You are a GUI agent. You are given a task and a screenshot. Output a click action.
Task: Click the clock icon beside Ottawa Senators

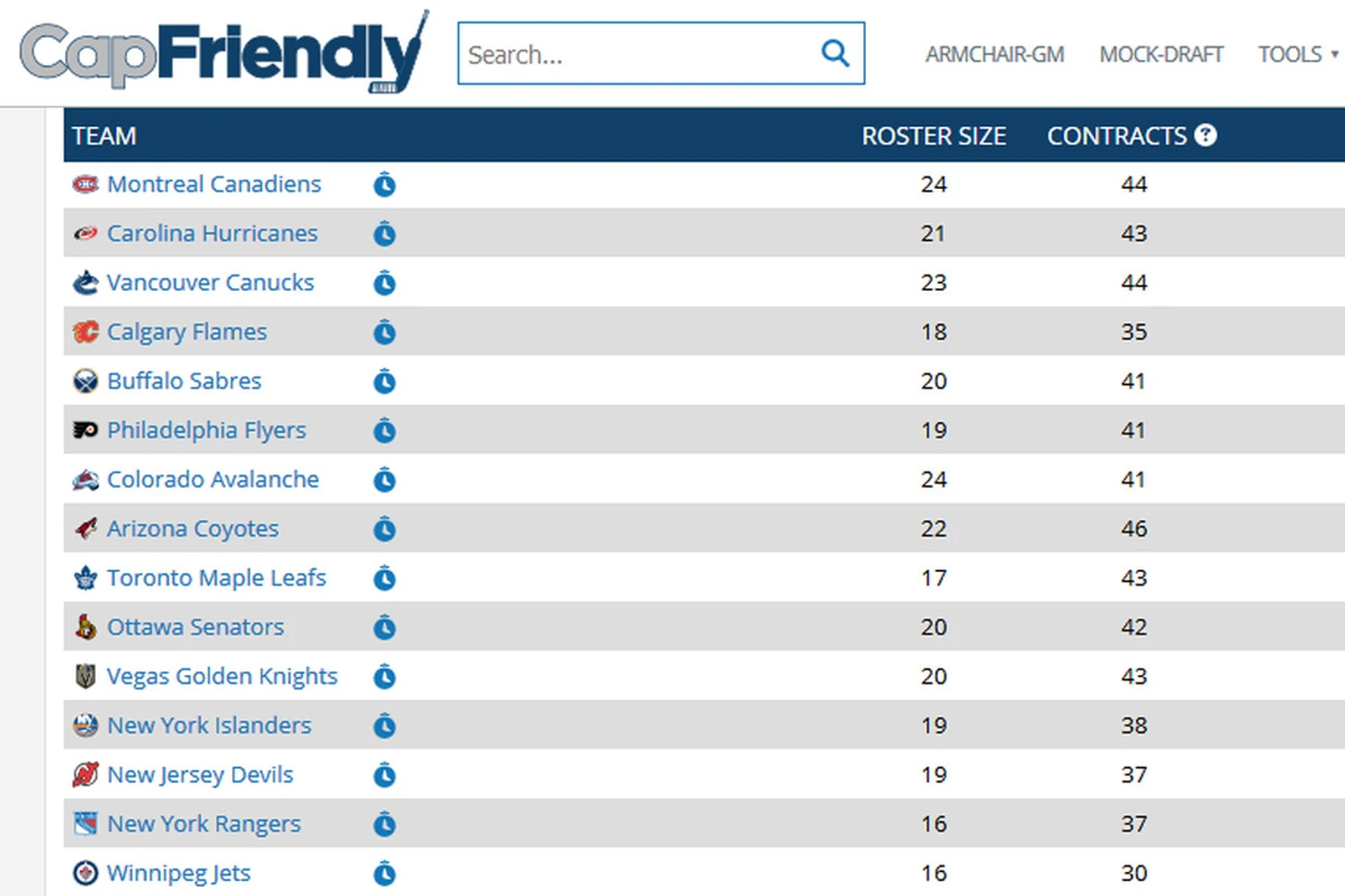[x=384, y=627]
